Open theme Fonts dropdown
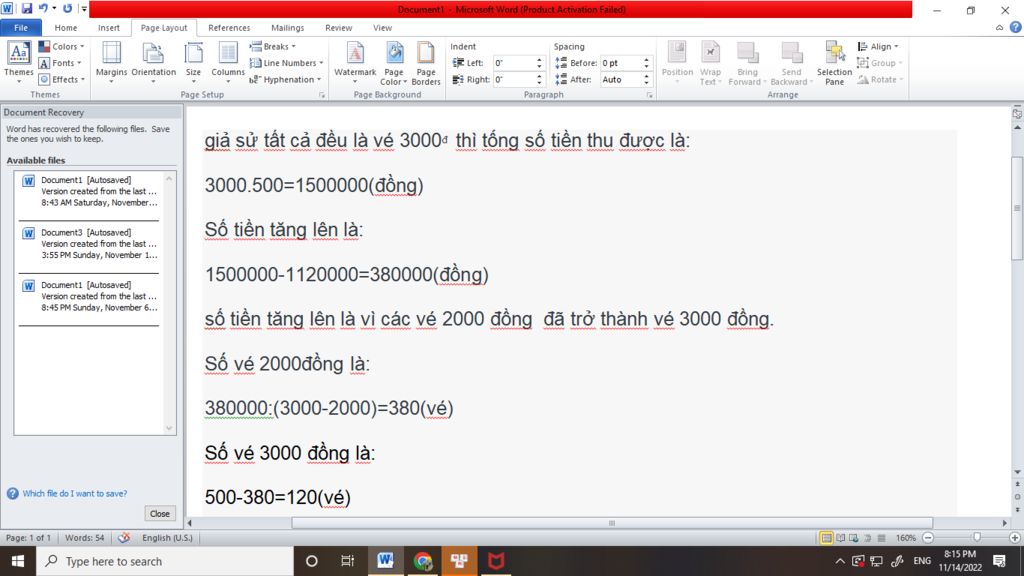 [60, 63]
